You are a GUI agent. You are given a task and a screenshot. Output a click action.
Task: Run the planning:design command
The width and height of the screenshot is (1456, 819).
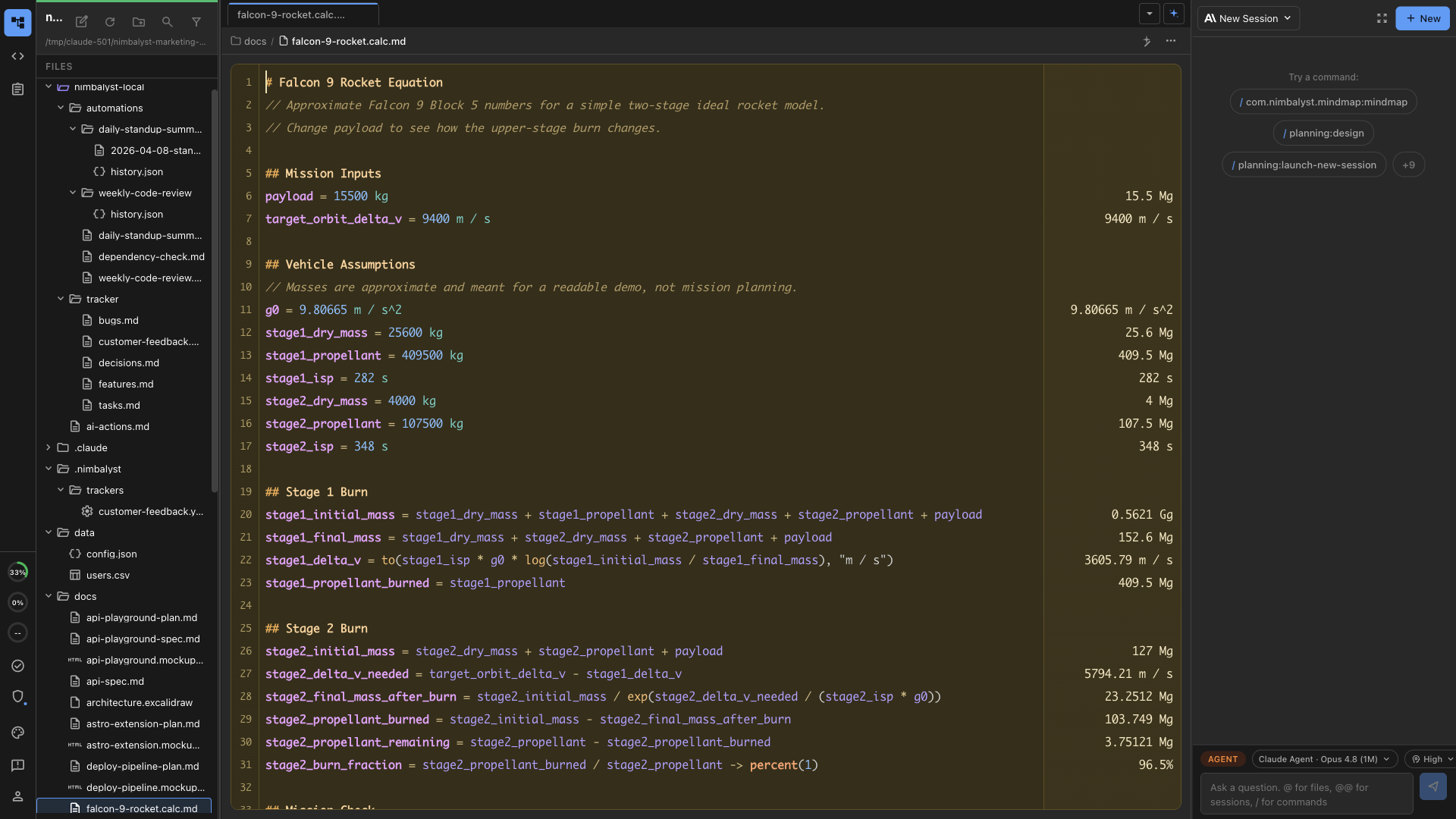coord(1323,133)
